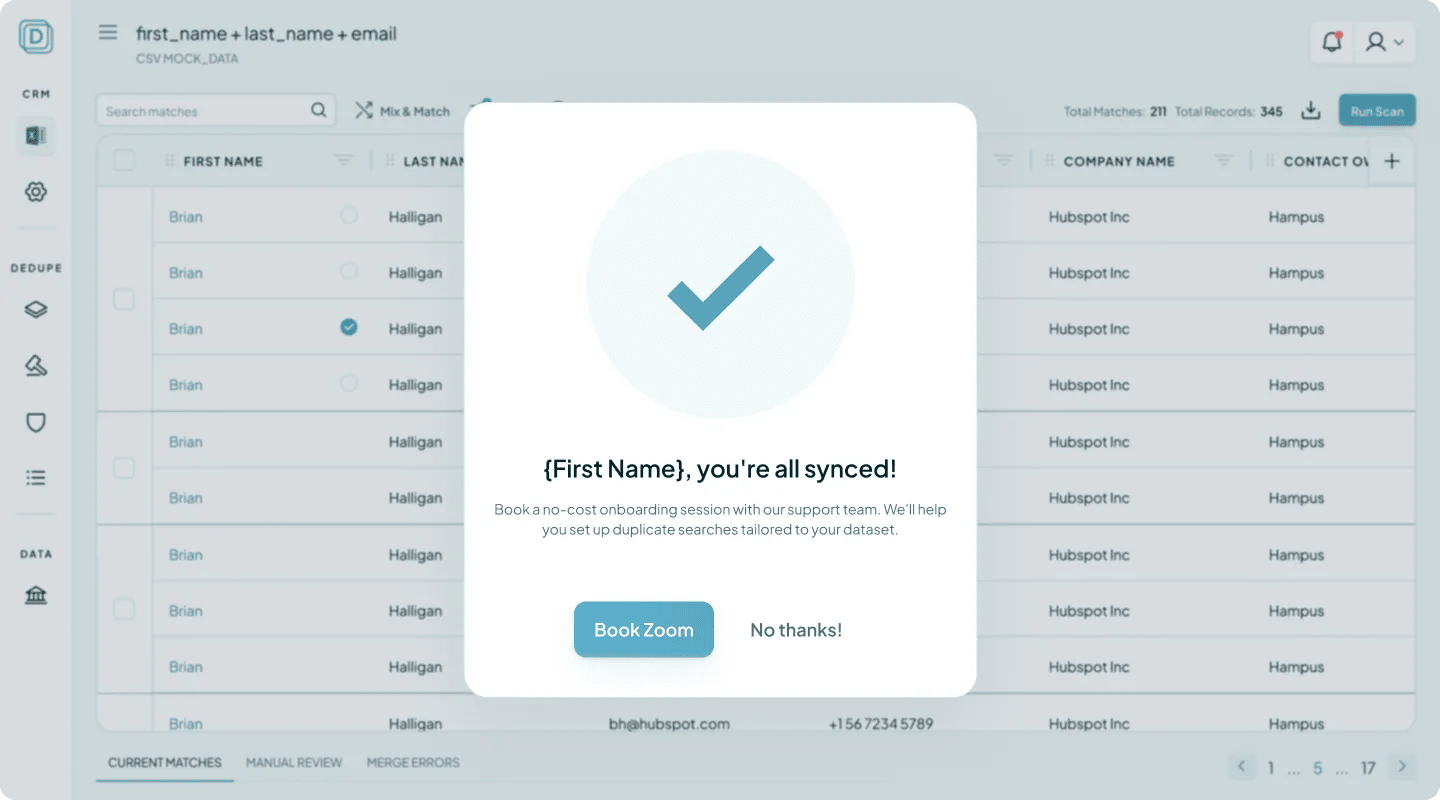Select the radio button in first Brian row
Screen dimensions: 1440x800
pyautogui.click(x=349, y=215)
